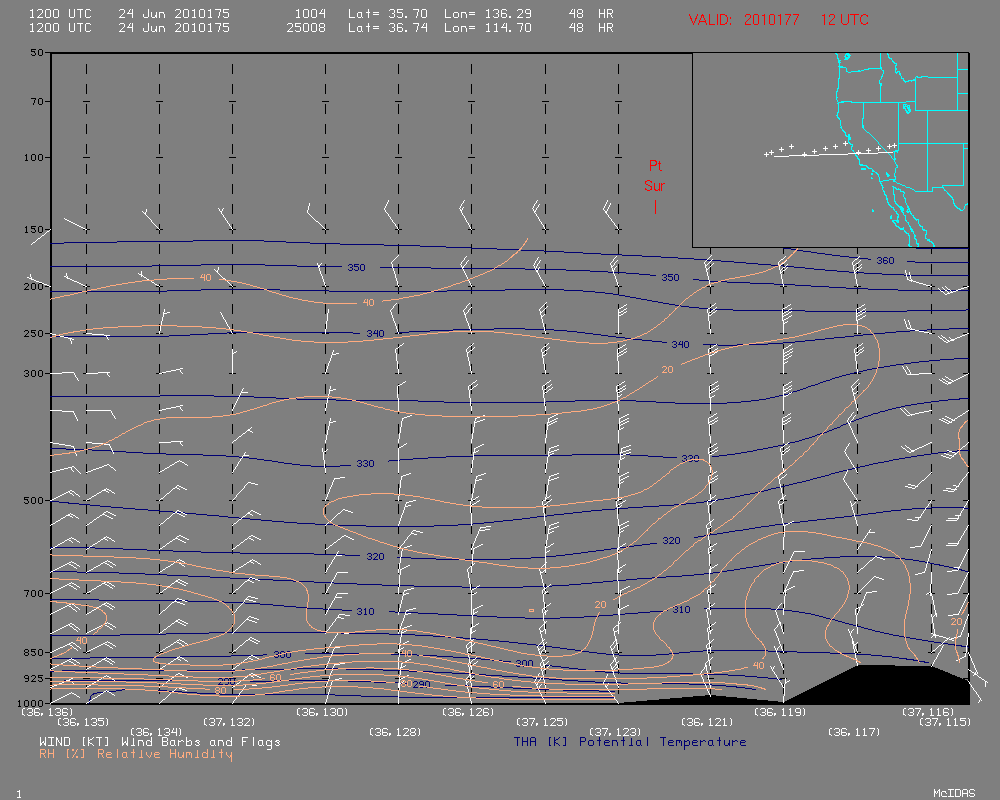Screen dimensions: 1000x800
Task: Click the 'WIND [KT] Wind Barbs and Flags' legend
Action: (159, 742)
